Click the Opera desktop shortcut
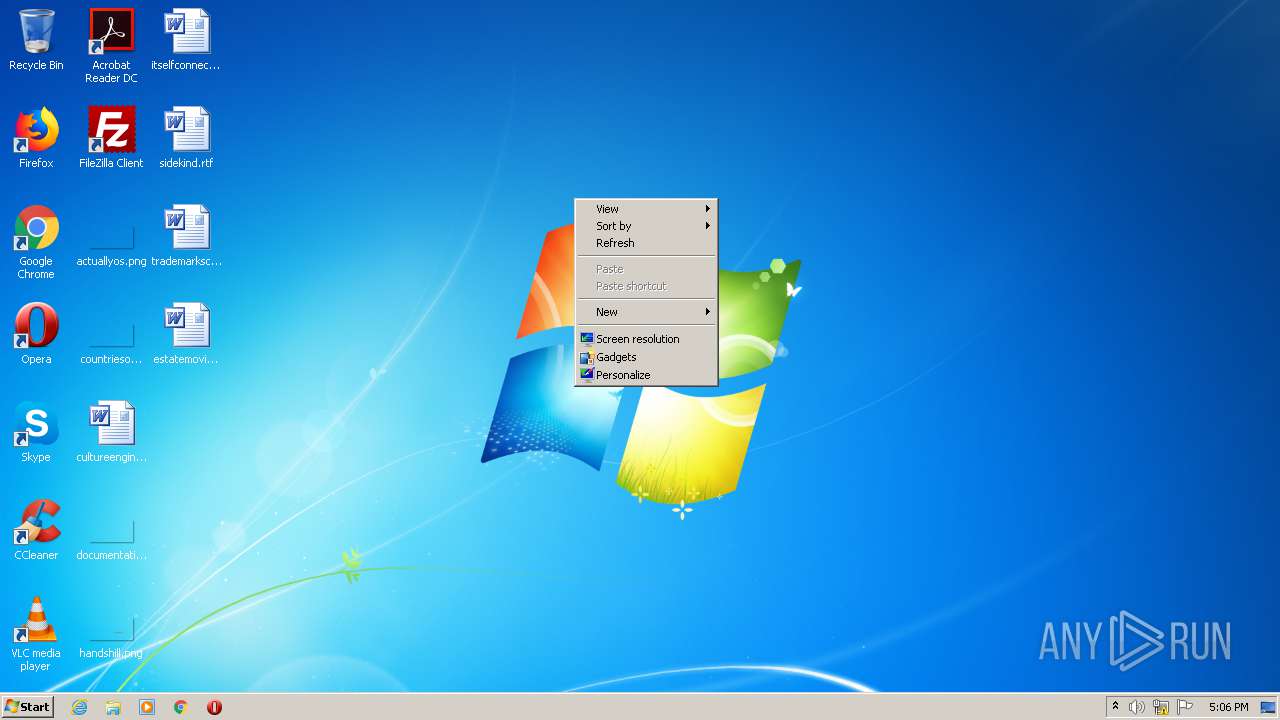 (x=36, y=334)
